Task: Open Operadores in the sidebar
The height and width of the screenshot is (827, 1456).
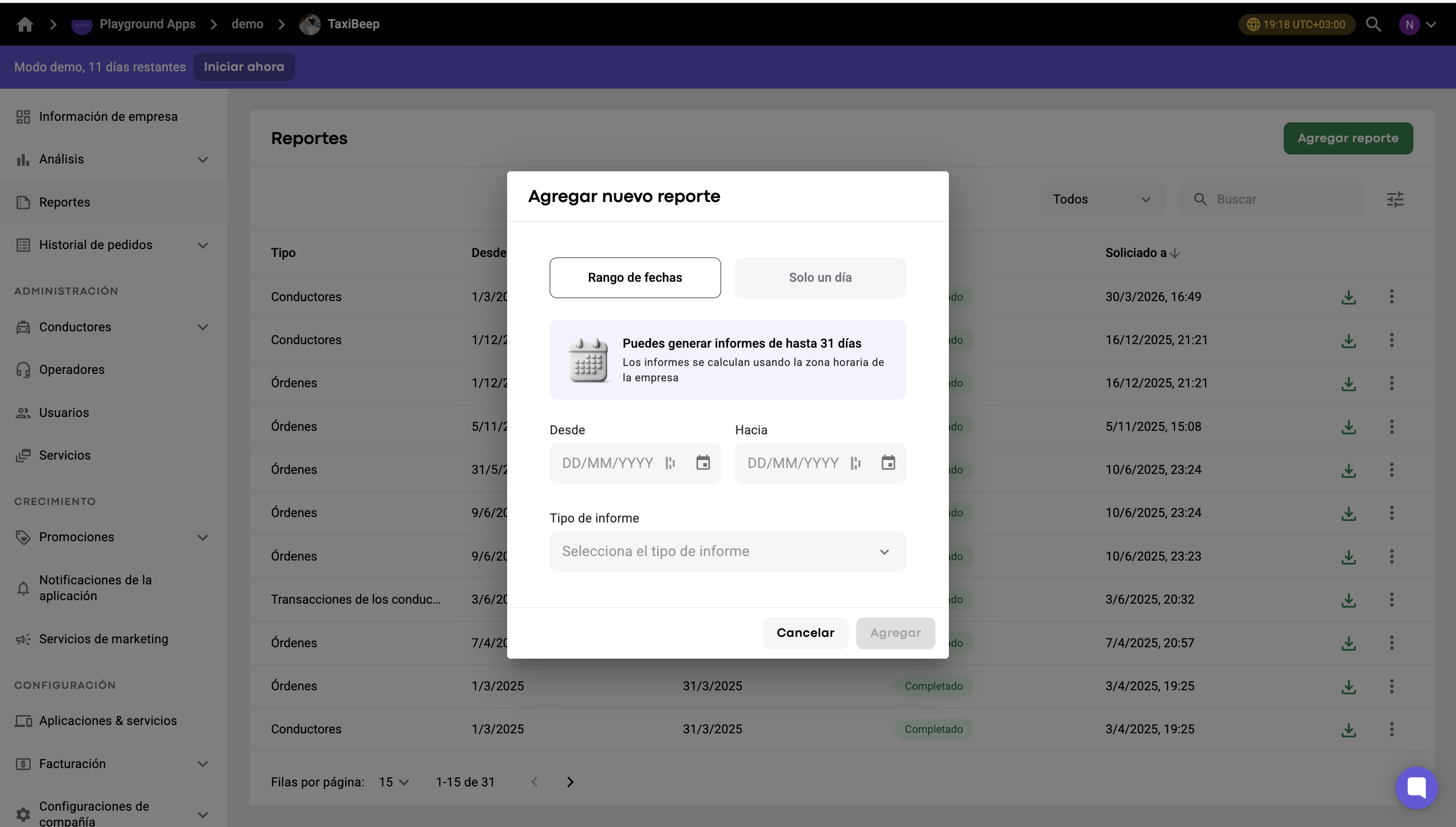Action: [71, 370]
